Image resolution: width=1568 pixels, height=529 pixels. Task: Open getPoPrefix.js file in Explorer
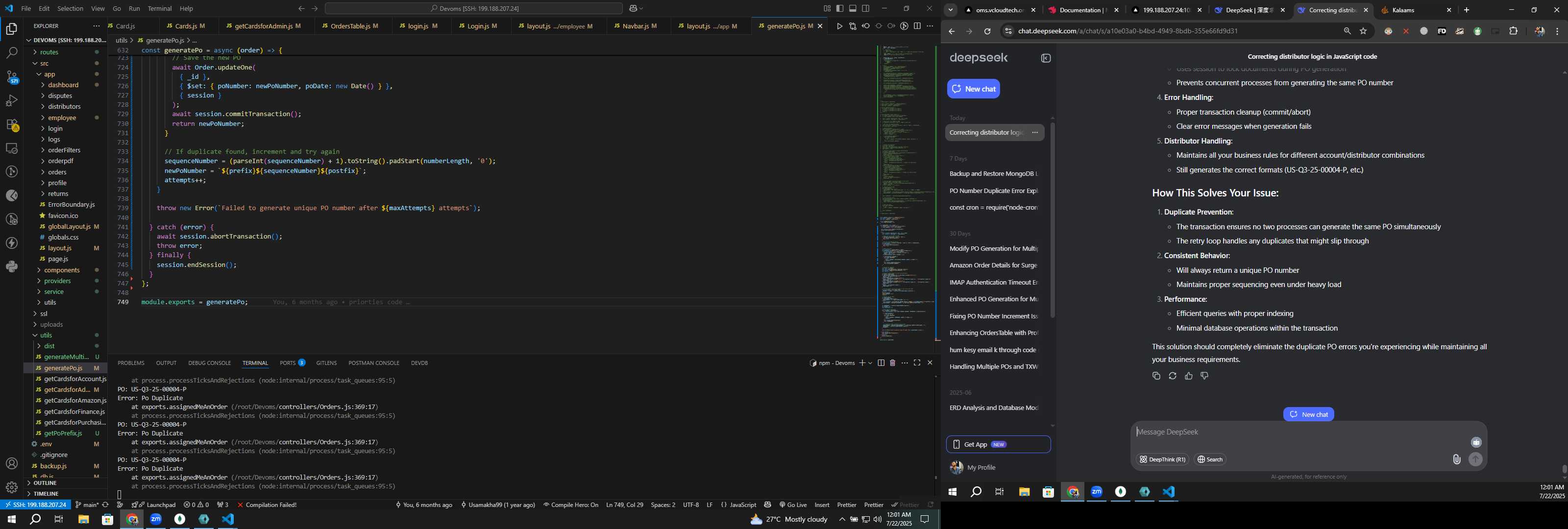pyautogui.click(x=63, y=433)
